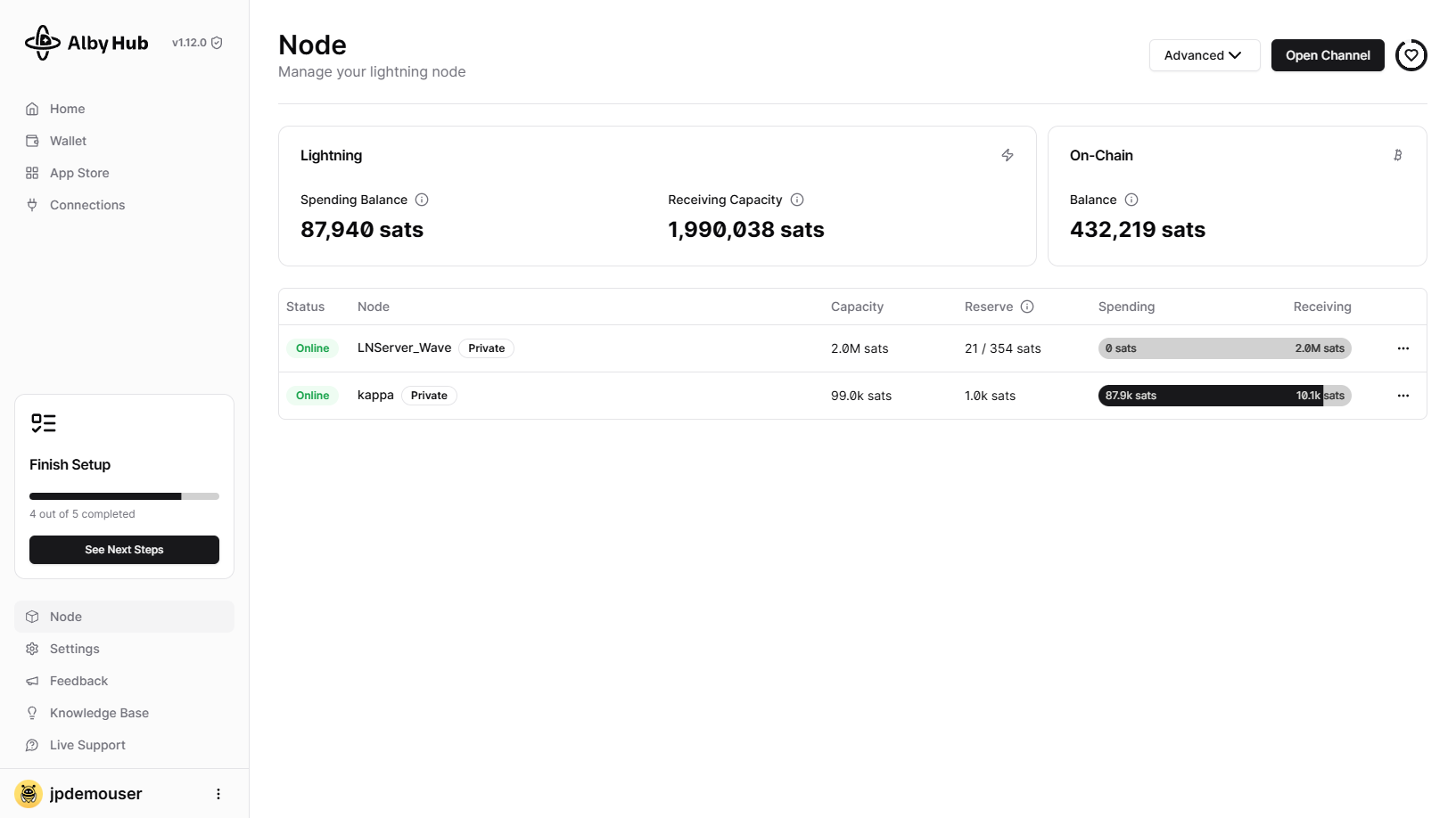Navigate to Connections

tap(87, 205)
